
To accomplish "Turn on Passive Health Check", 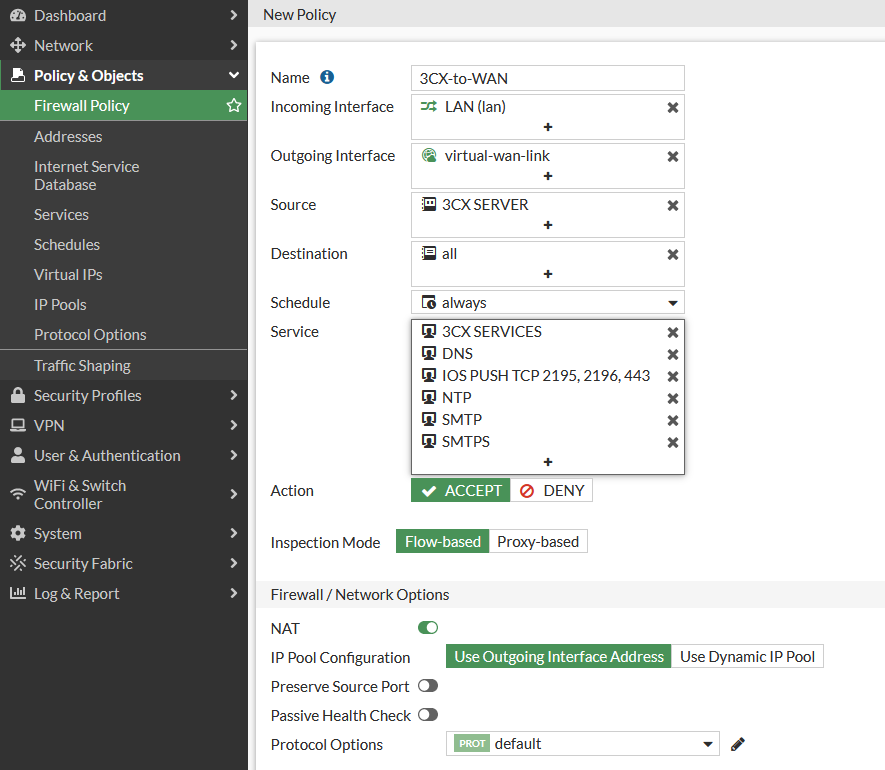I will click(428, 715).
